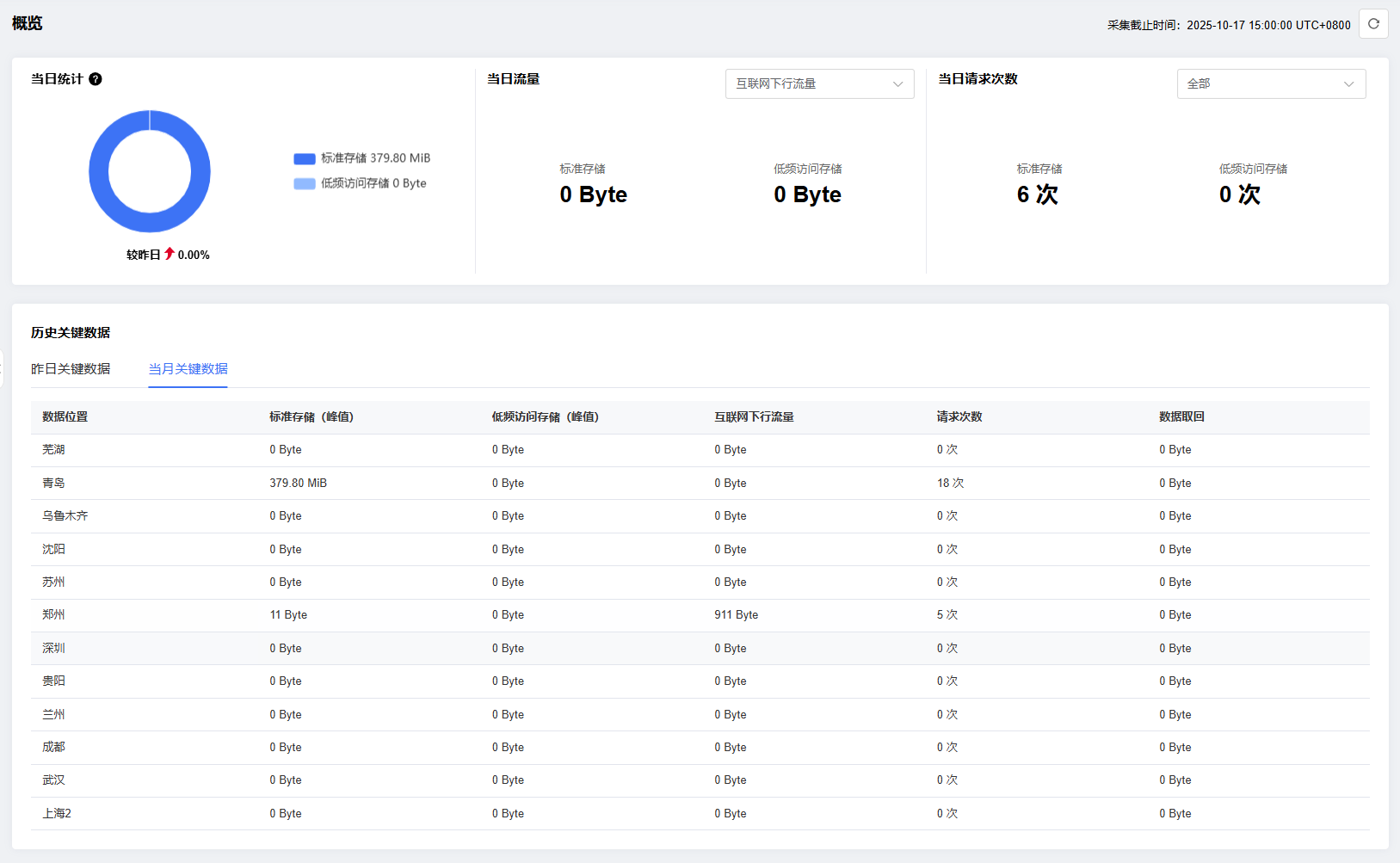This screenshot has width=1400, height=863.
Task: Switch to the 昨日关键数据 tab
Action: [x=71, y=369]
